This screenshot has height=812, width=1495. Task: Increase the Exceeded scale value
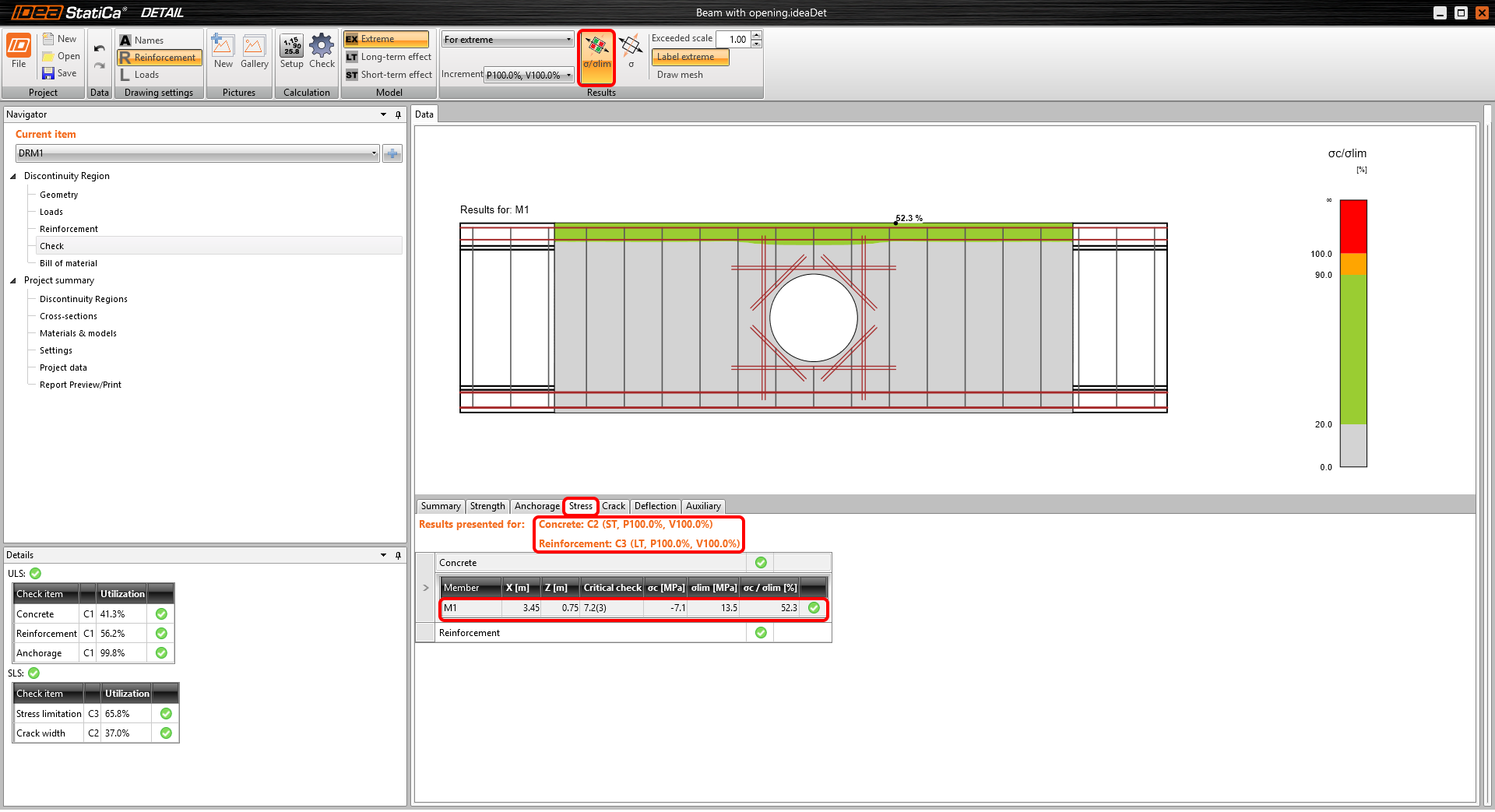click(755, 35)
